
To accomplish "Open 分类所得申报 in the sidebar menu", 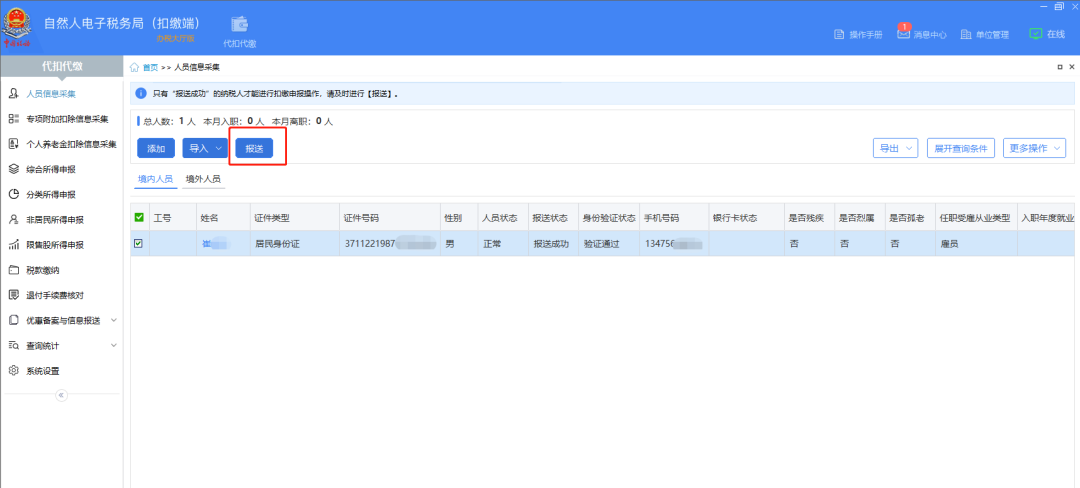I will click(x=51, y=195).
